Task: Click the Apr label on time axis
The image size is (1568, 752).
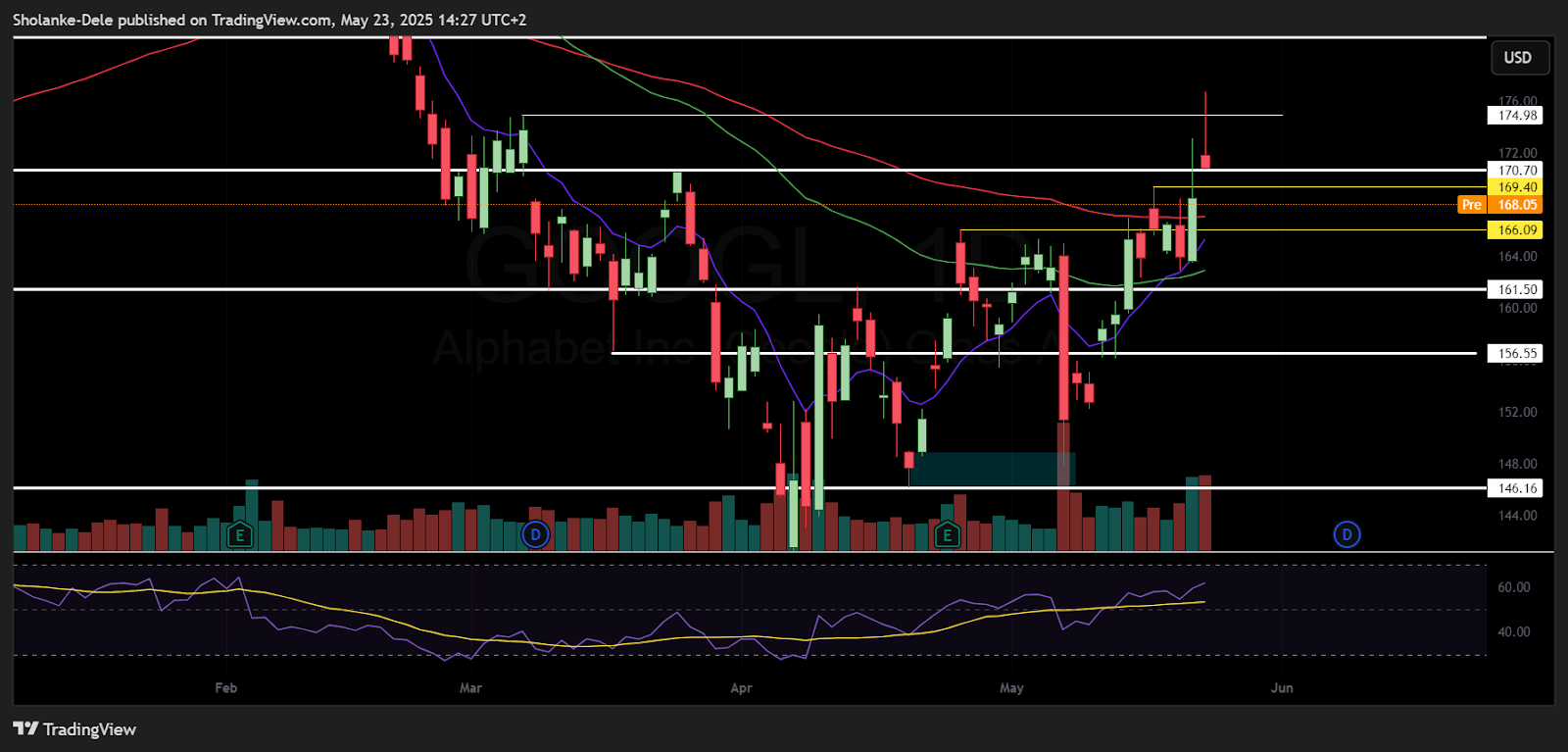Action: click(742, 688)
